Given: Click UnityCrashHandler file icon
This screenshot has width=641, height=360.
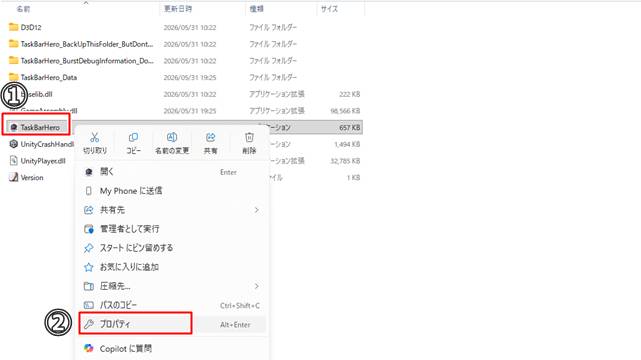Looking at the screenshot, I should point(13,144).
